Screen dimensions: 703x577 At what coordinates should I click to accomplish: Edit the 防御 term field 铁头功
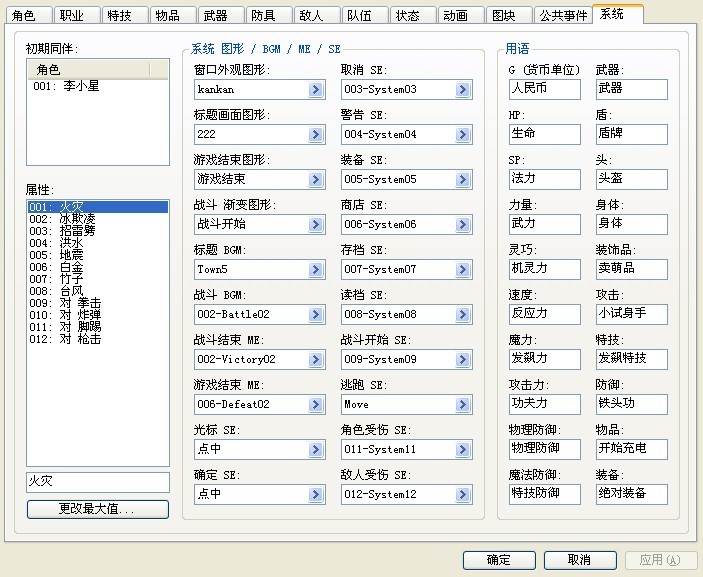631,404
